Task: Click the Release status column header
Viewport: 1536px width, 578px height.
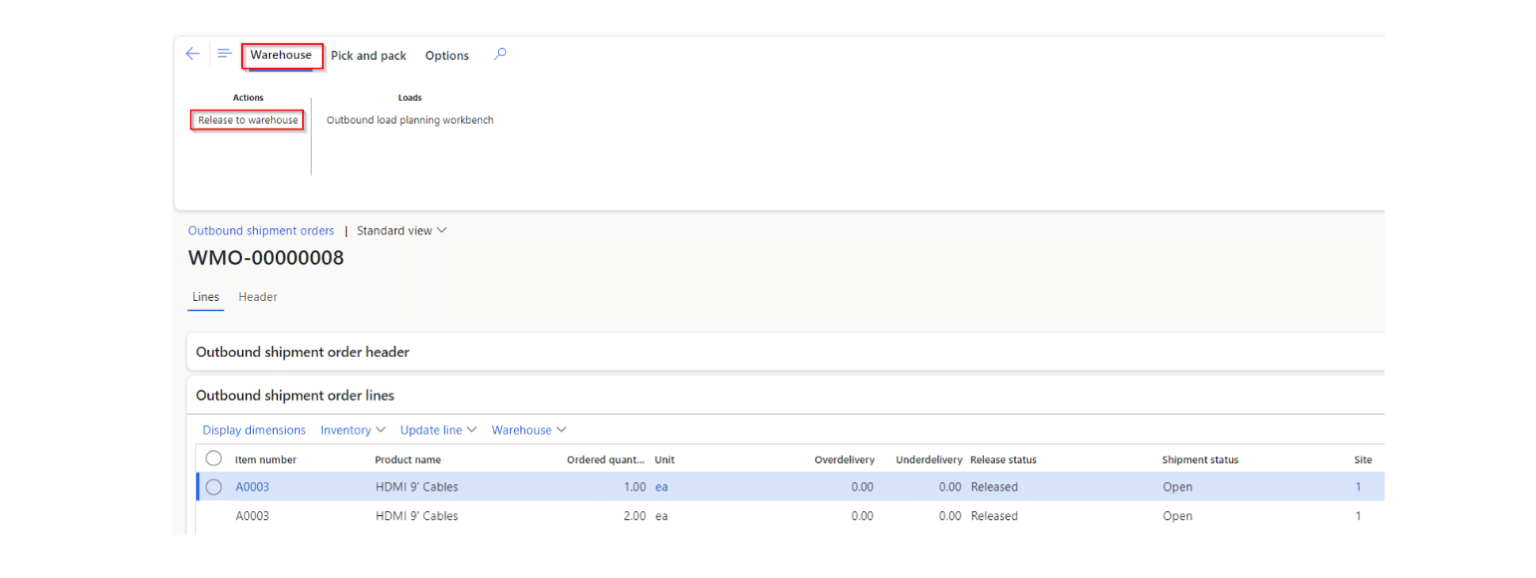Action: (1003, 460)
